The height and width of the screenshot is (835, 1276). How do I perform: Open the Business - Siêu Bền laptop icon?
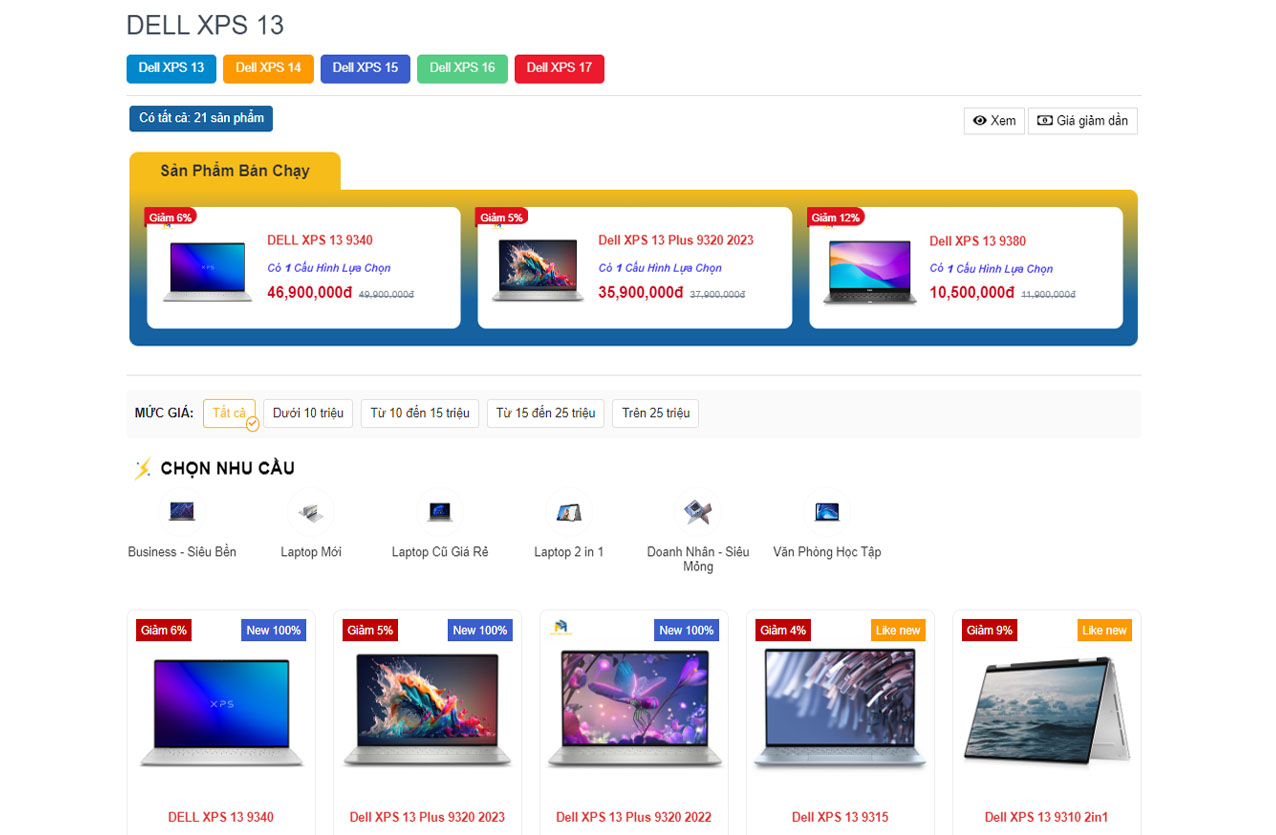(x=182, y=512)
